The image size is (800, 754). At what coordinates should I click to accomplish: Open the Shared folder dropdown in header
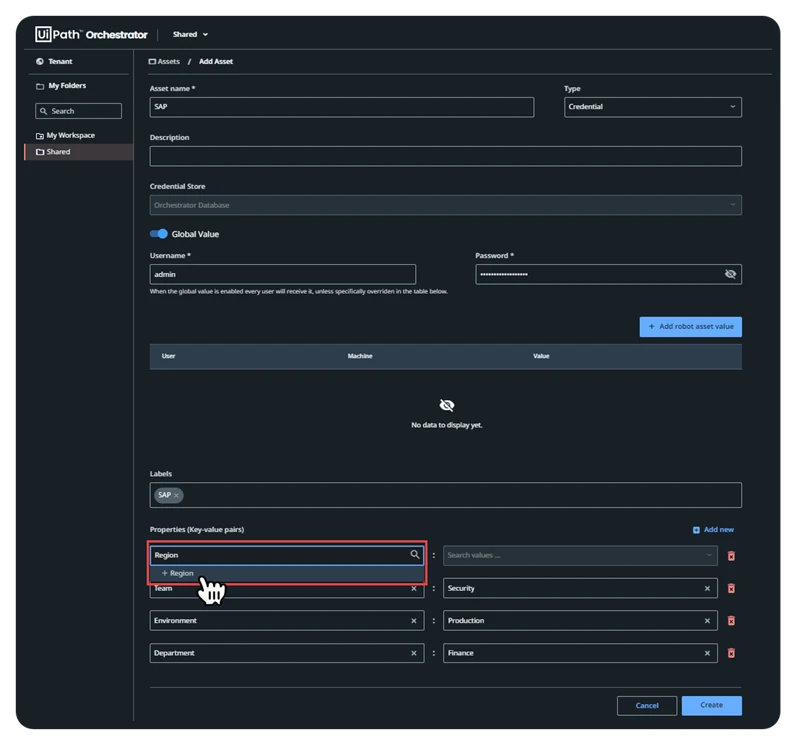coord(190,34)
